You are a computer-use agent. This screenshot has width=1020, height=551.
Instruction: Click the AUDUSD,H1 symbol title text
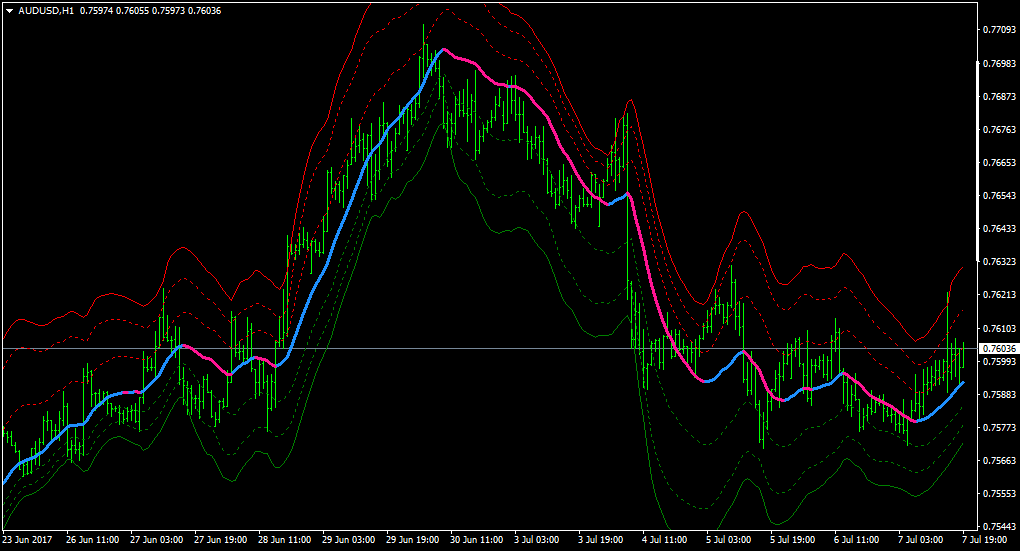46,11
